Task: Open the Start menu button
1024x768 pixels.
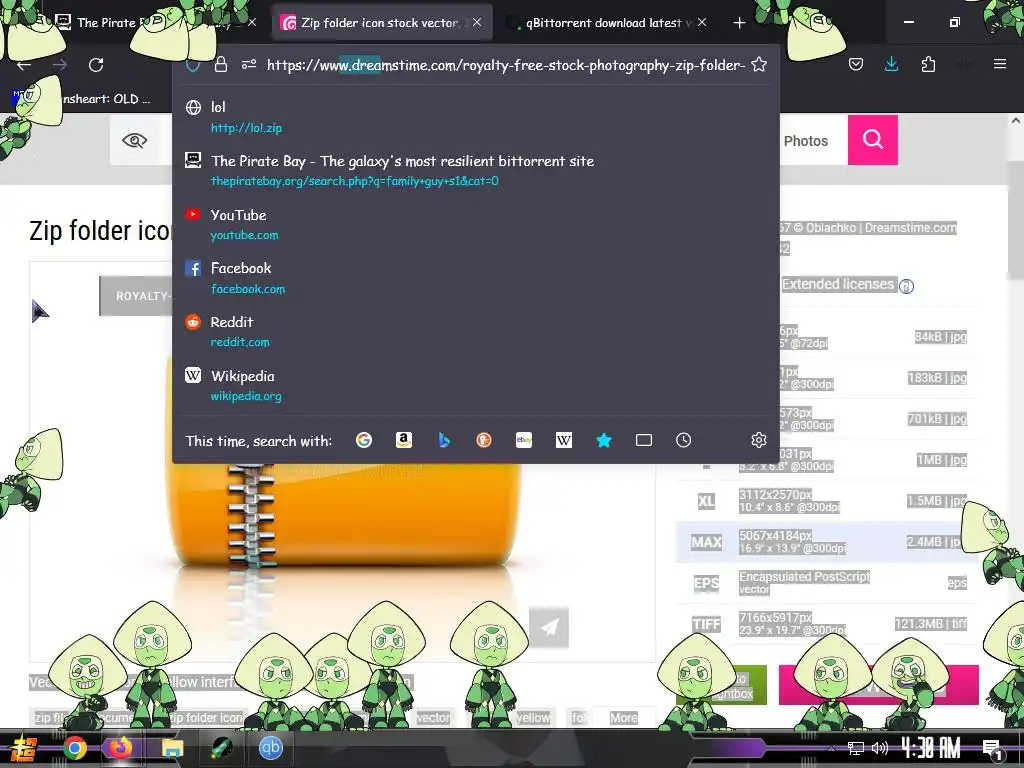Action: click(x=24, y=748)
